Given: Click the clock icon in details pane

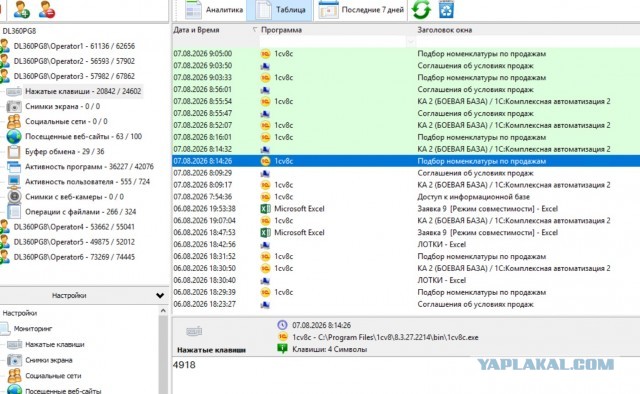Looking at the screenshot, I should tap(282, 325).
